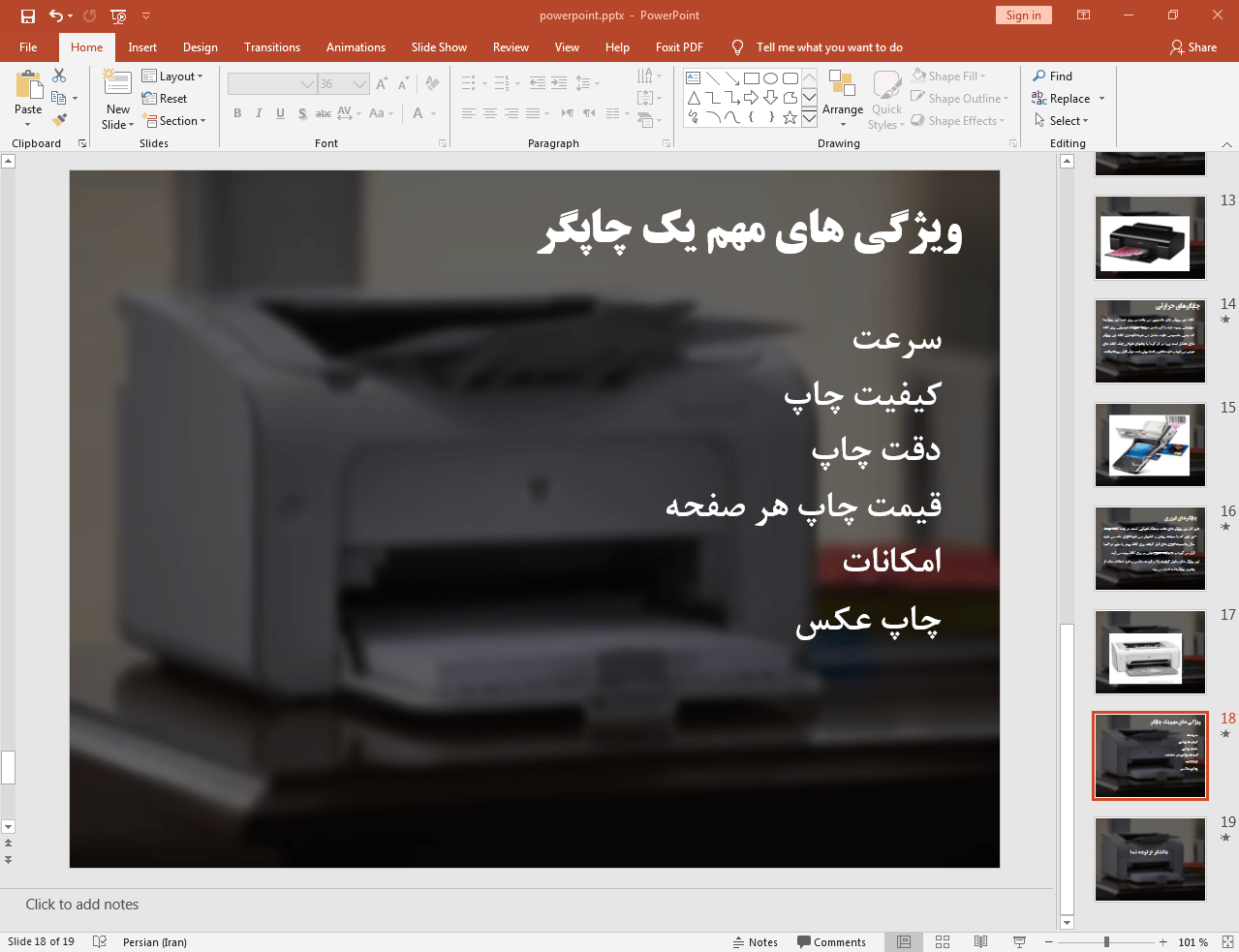1239x952 pixels.
Task: Open the Shape Effects dropdown
Action: point(958,121)
